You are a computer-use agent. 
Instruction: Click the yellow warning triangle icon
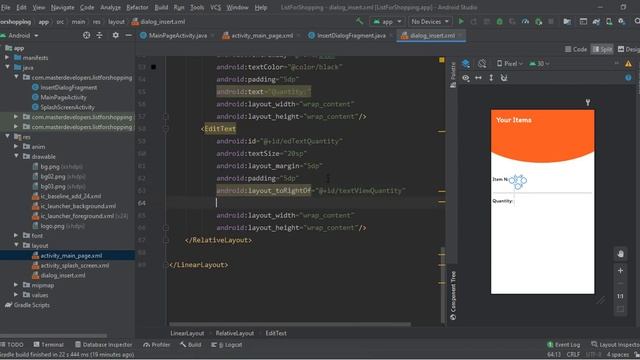click(628, 64)
